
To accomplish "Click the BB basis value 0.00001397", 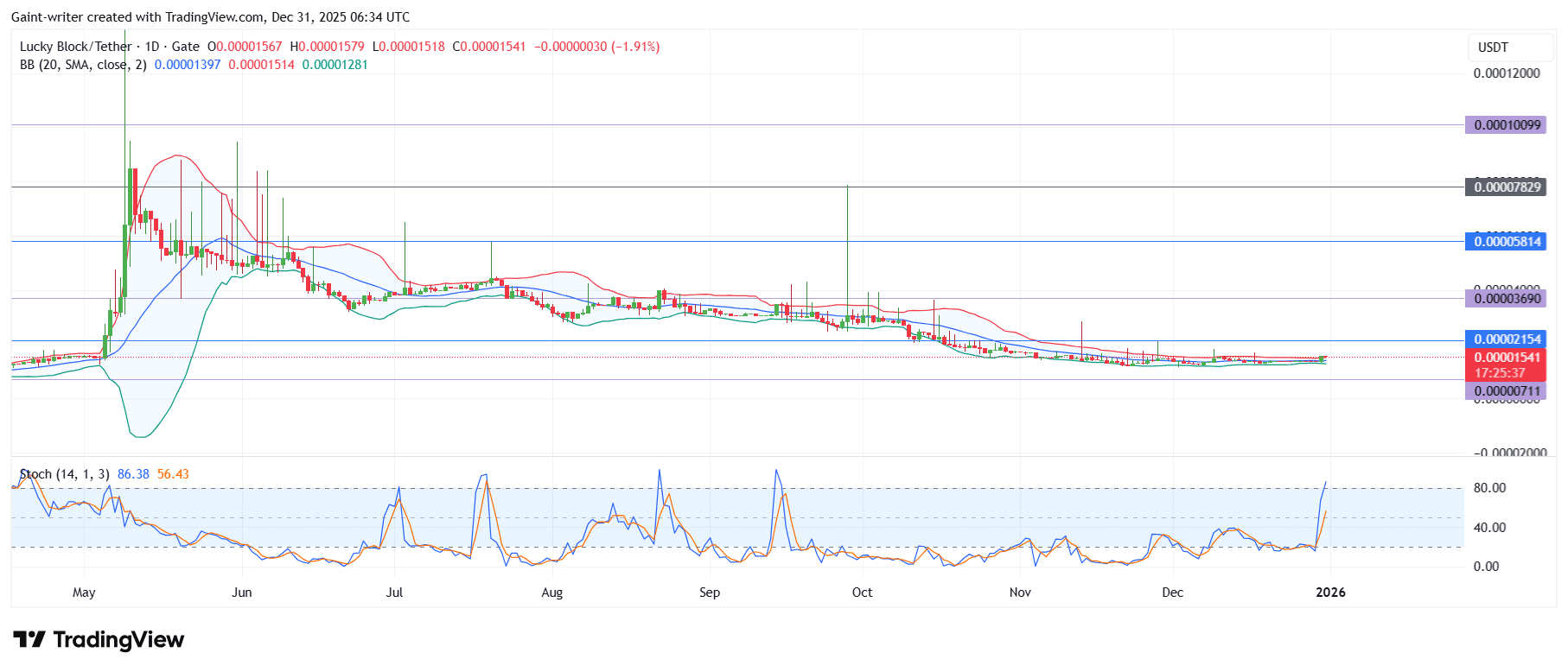I will [x=188, y=65].
